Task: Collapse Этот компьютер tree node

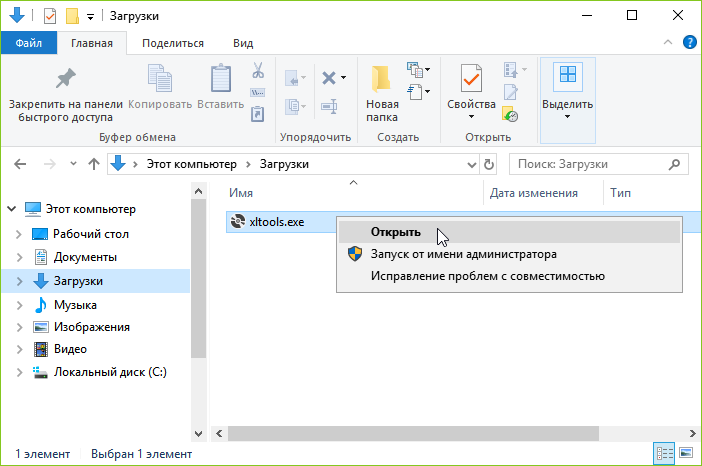Action: click(x=12, y=209)
